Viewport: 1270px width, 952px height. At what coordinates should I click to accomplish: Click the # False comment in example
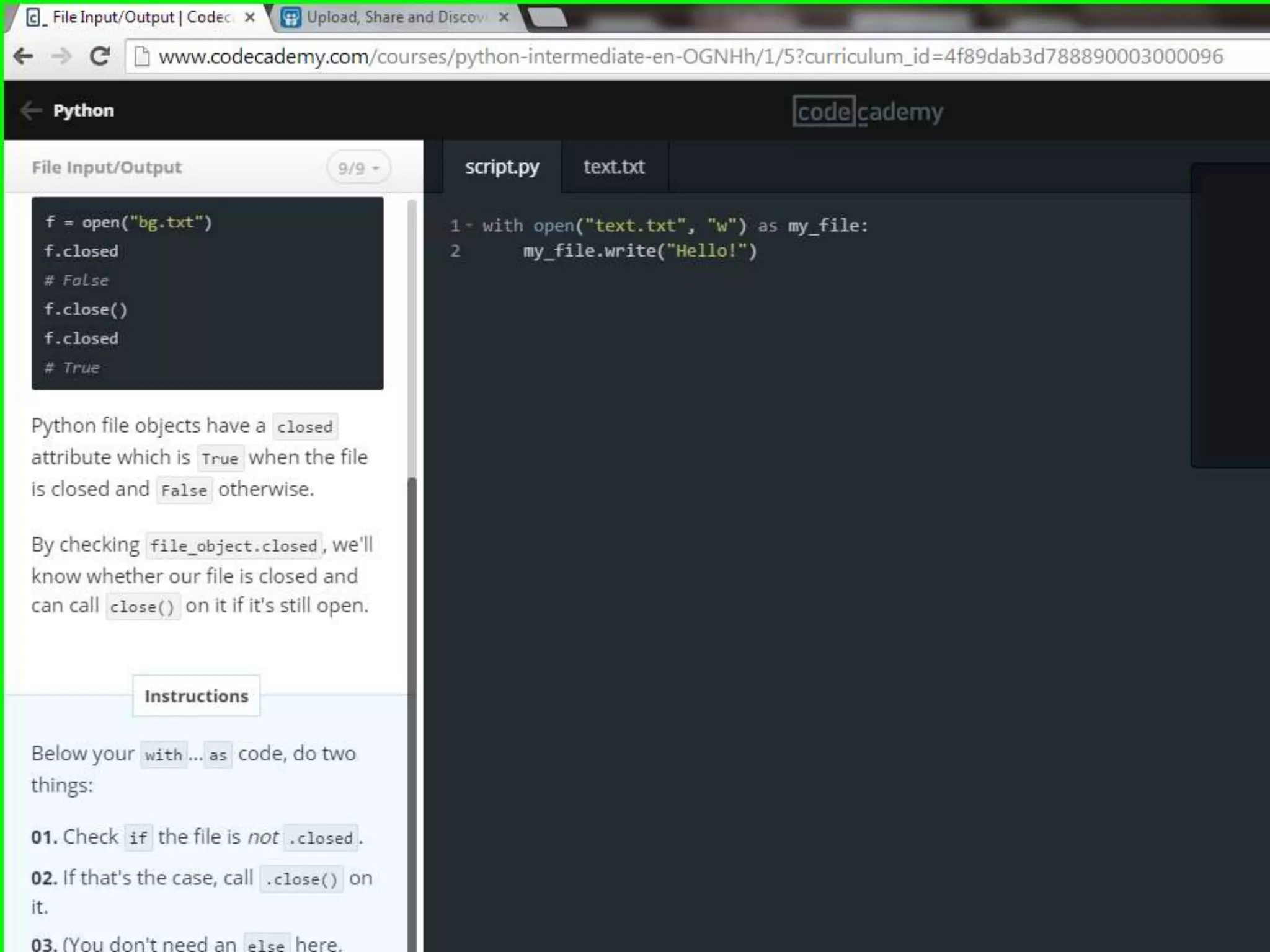[76, 280]
